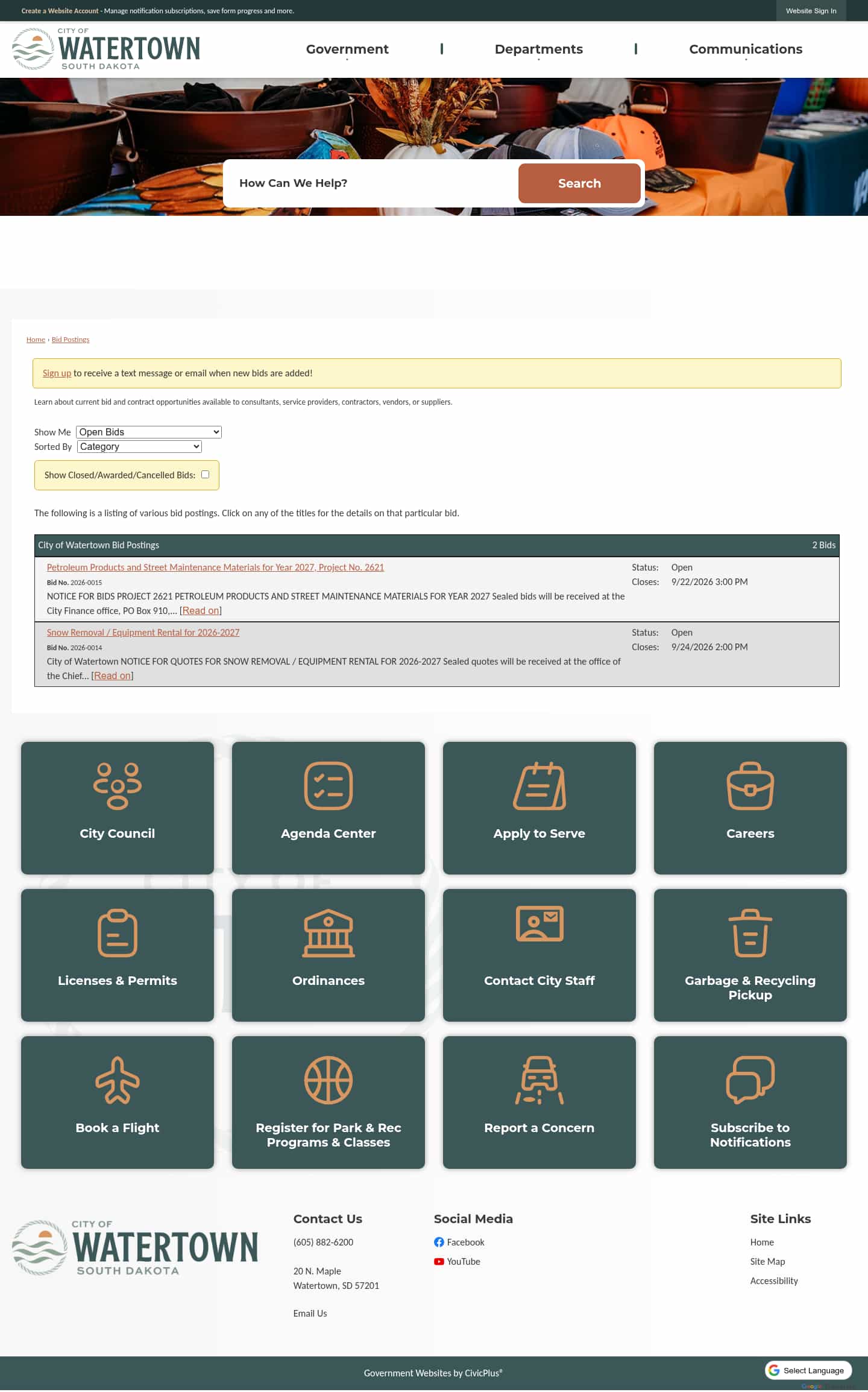Open Contact City Staff card icon
Viewport: 868px width, 1392px height.
pos(539,923)
